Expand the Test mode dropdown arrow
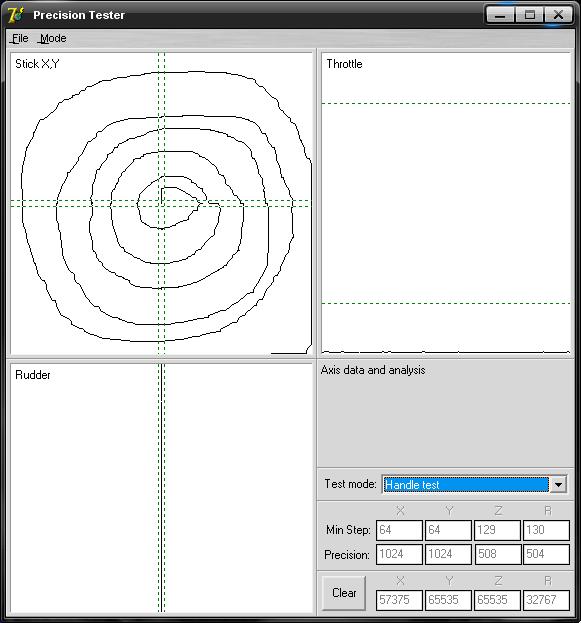 pyautogui.click(x=558, y=484)
